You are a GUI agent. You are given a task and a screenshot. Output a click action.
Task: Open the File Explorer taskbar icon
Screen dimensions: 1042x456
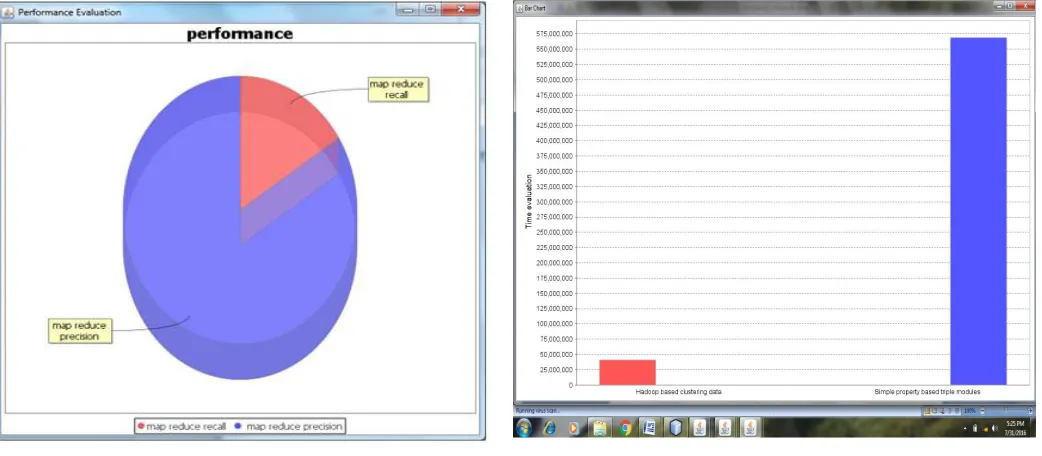(600, 427)
